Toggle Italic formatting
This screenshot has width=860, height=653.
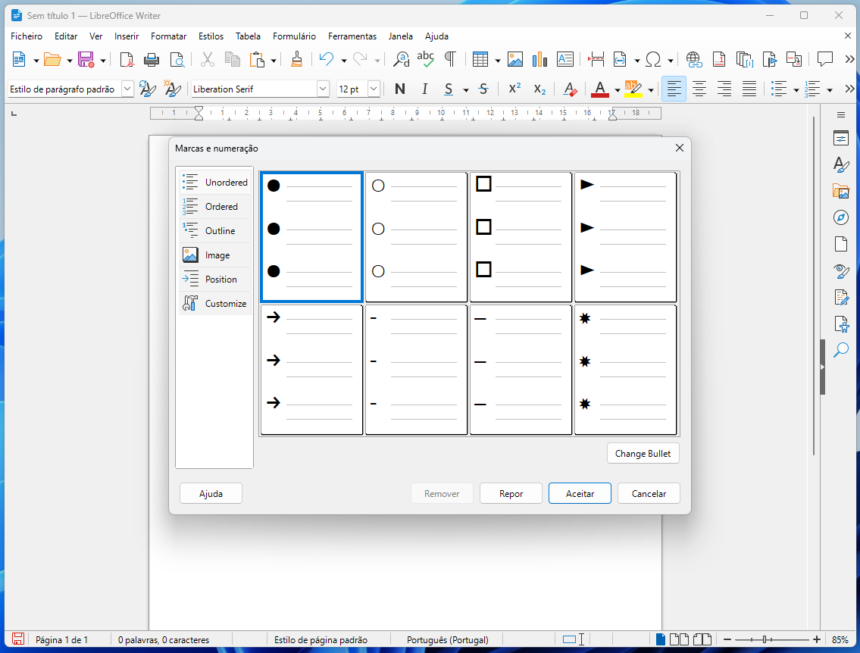[x=425, y=89]
